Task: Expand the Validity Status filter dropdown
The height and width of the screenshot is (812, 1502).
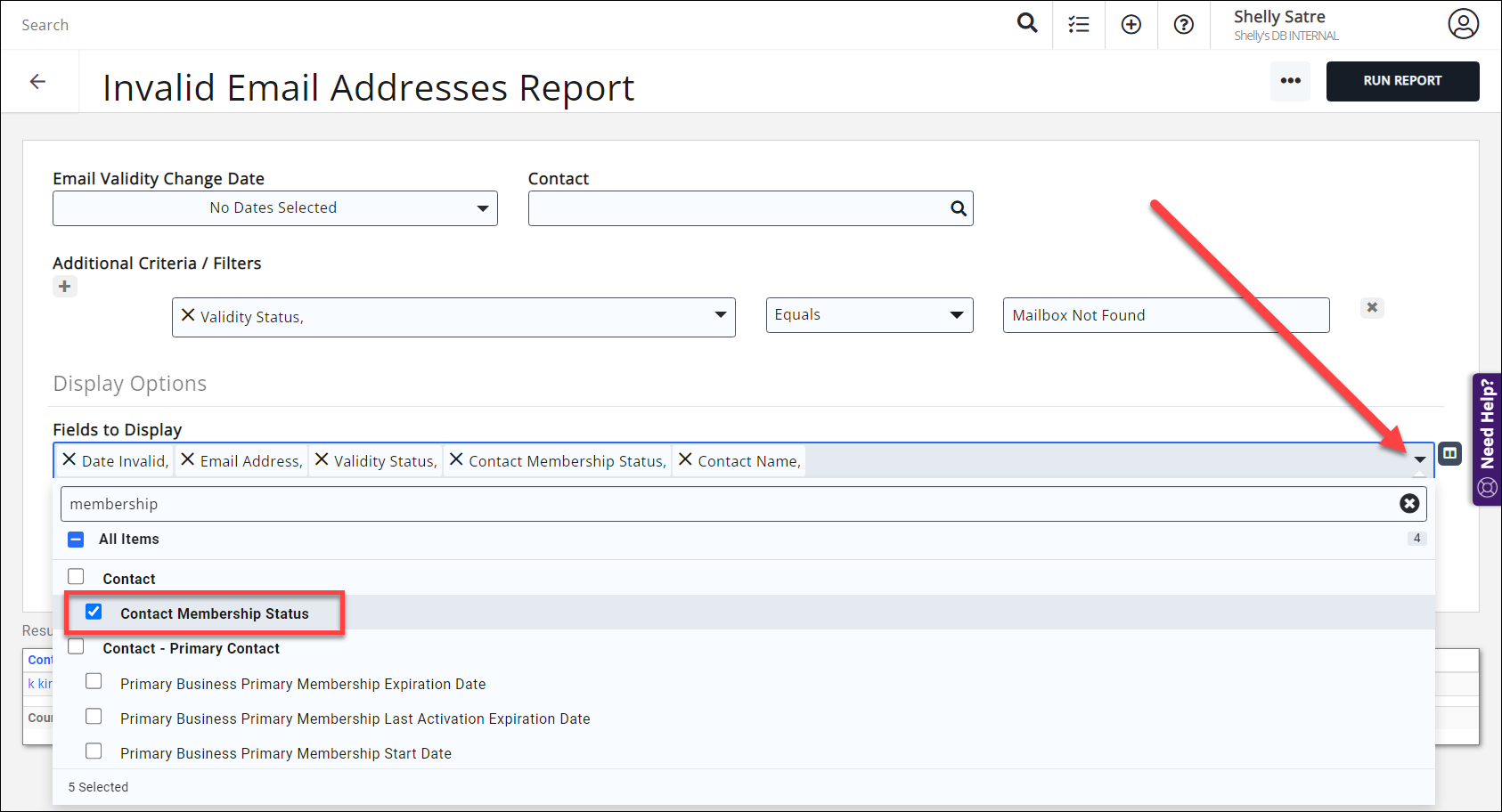Action: (x=720, y=316)
